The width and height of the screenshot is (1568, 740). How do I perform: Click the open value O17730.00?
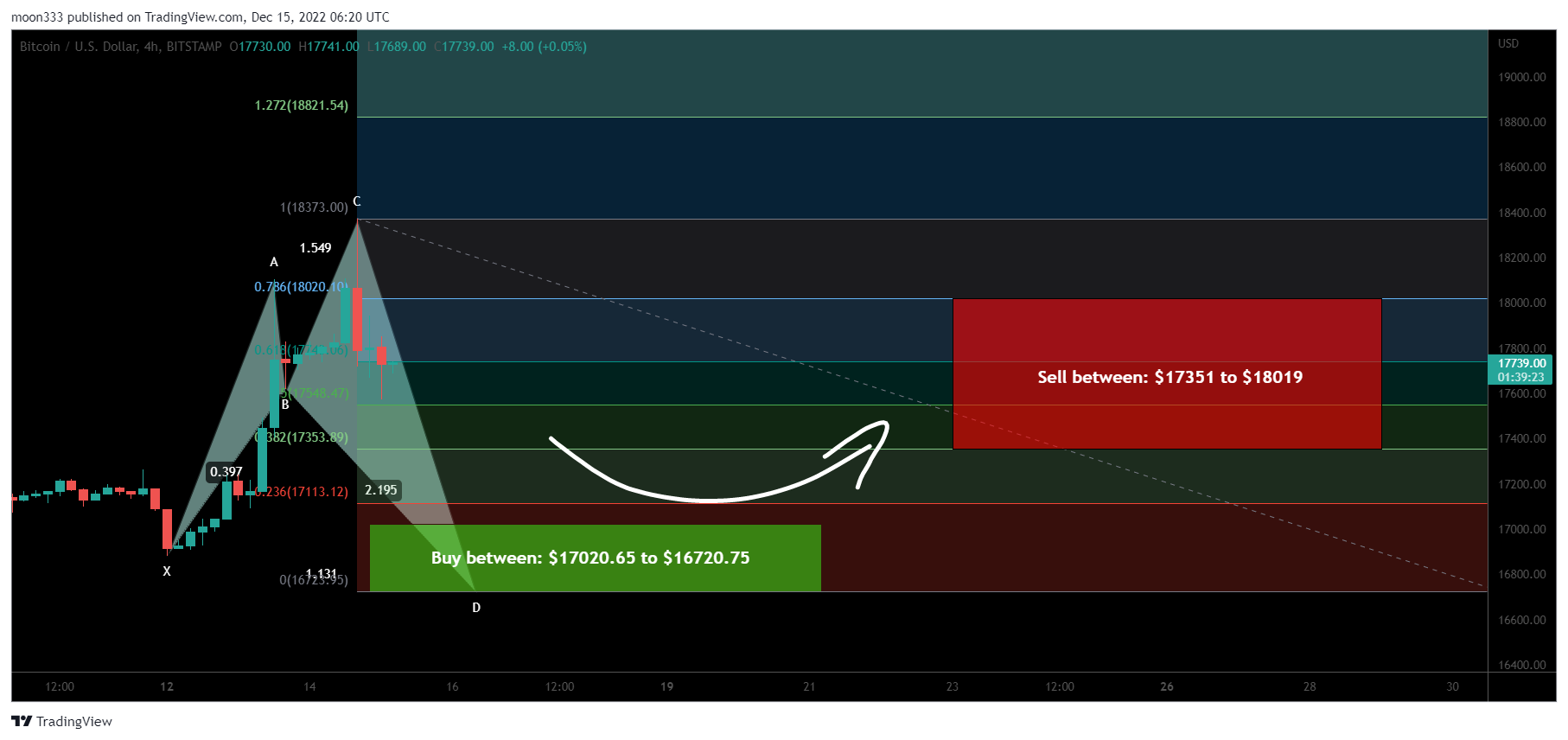[260, 47]
